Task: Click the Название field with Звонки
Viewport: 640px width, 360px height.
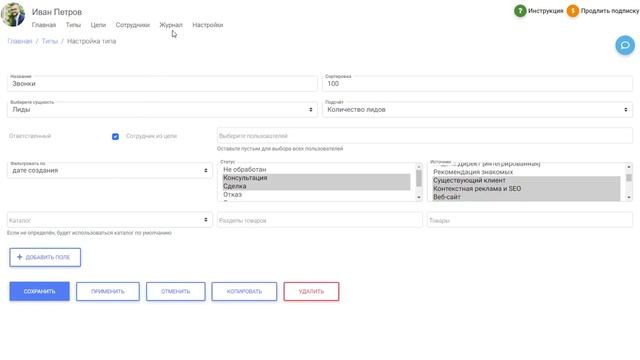Action: (x=162, y=83)
